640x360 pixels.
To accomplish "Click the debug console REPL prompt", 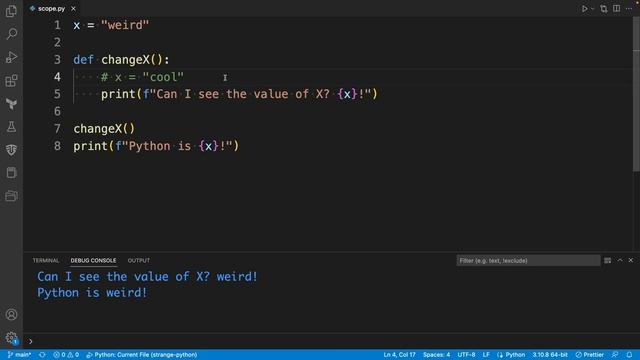I will pyautogui.click(x=331, y=341).
